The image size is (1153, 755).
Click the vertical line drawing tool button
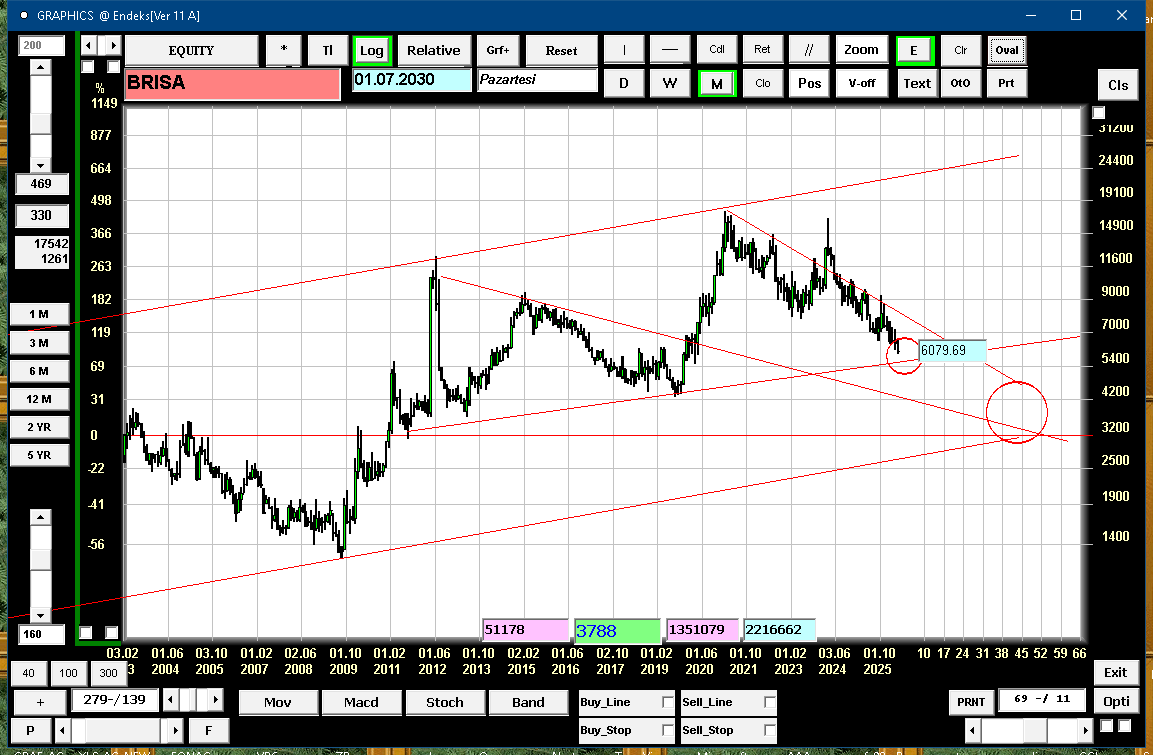point(624,50)
